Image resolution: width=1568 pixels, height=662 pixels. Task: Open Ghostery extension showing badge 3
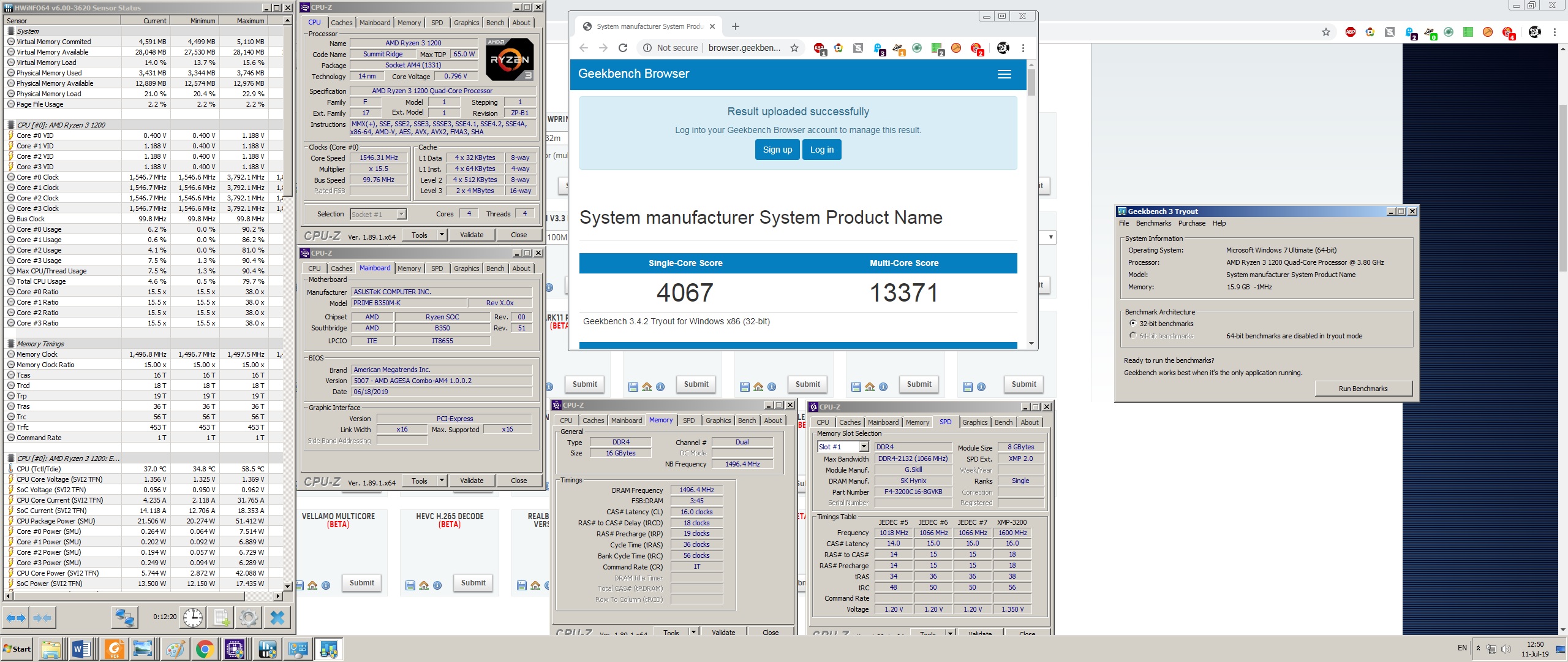point(878,48)
